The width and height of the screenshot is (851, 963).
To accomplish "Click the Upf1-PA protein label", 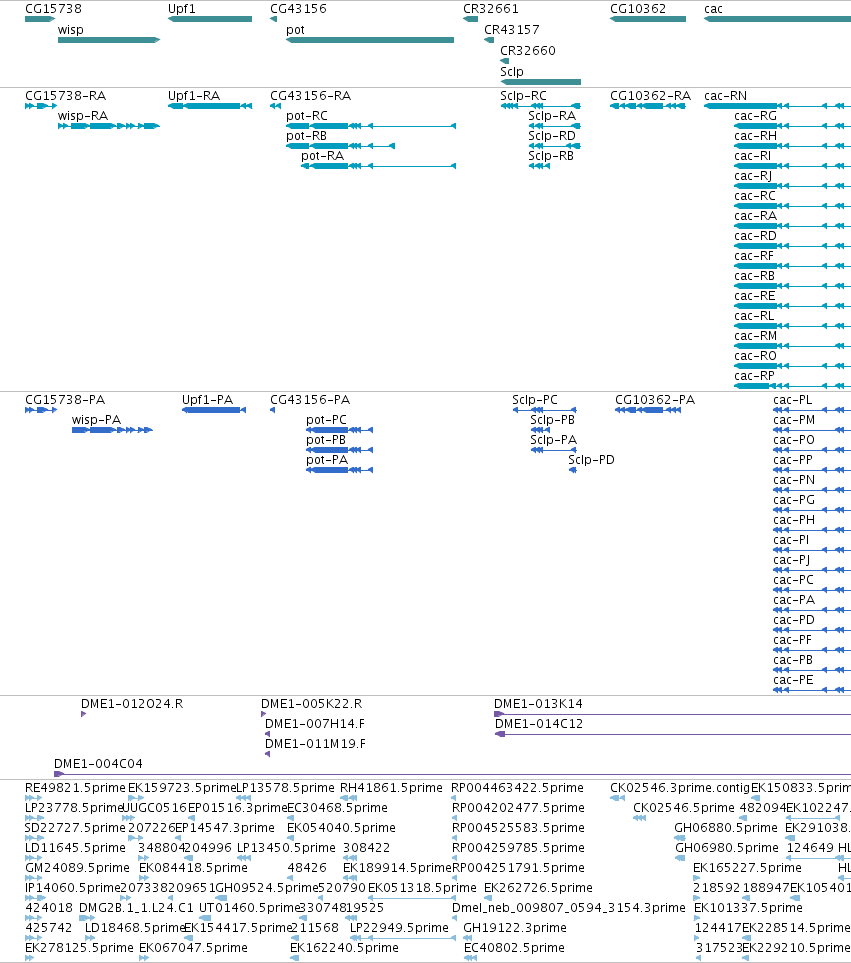I will 208,400.
